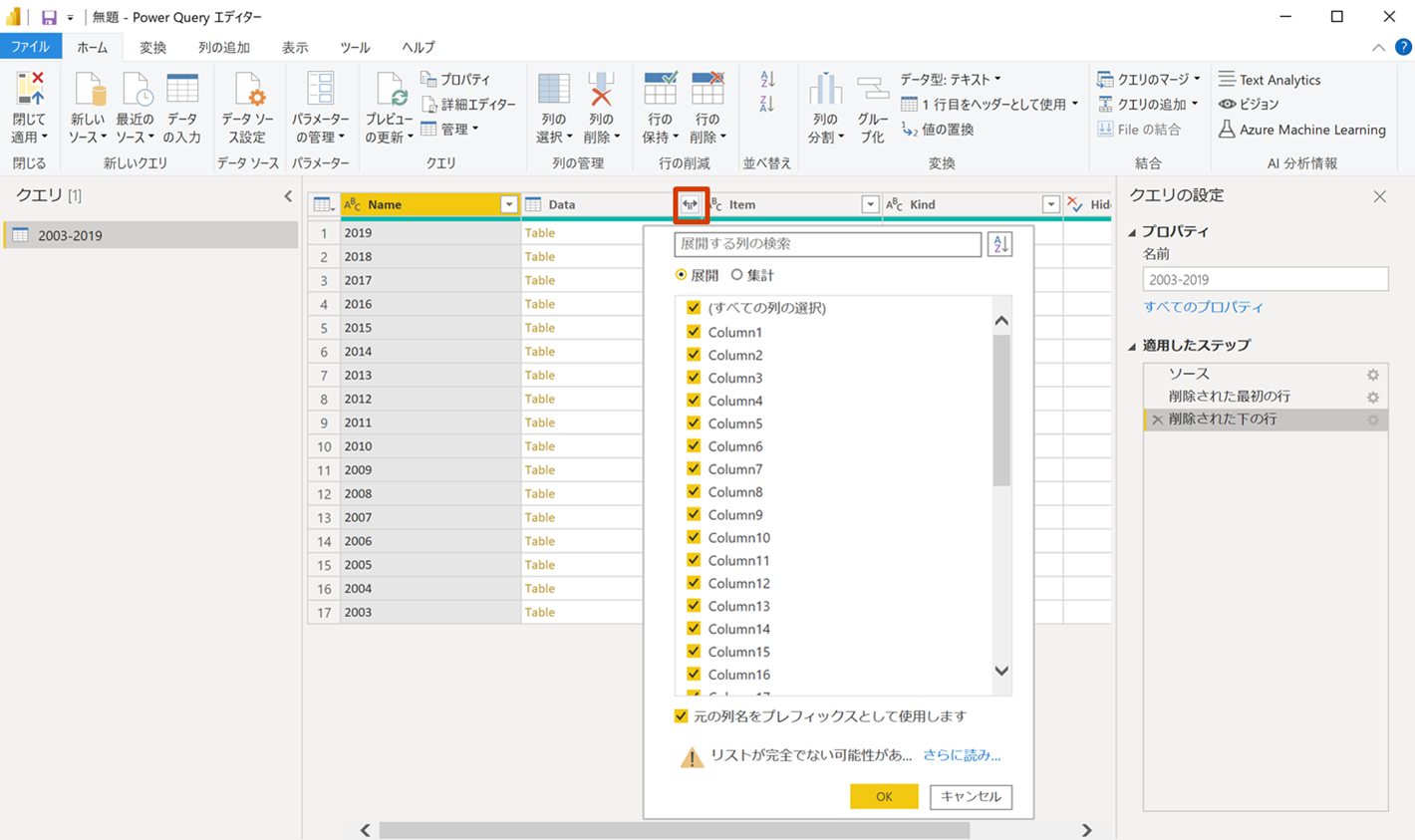Open the 管理 (Manage) dropdown
This screenshot has height=840, width=1415.
click(x=449, y=129)
